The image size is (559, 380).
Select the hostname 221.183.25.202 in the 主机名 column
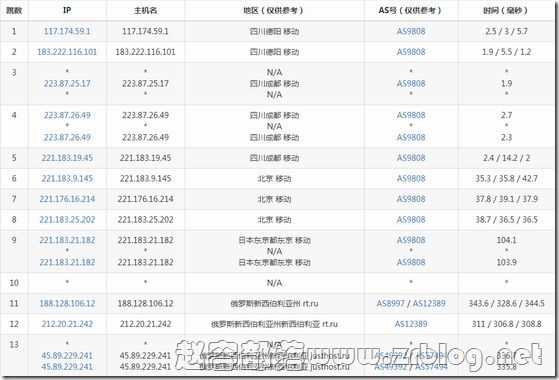coord(145,220)
